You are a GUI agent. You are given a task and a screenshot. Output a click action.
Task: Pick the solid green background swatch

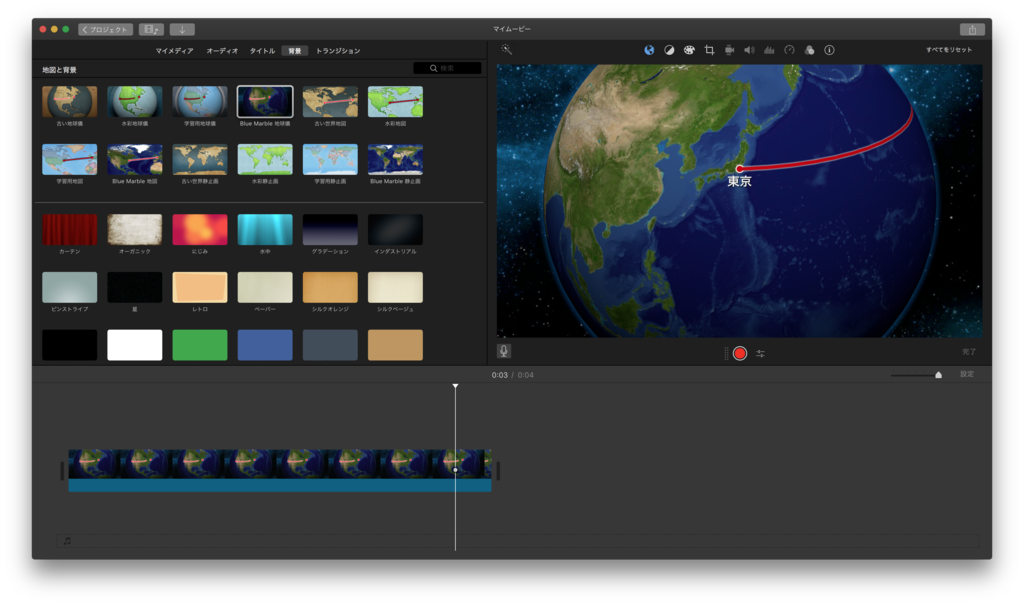click(x=200, y=345)
